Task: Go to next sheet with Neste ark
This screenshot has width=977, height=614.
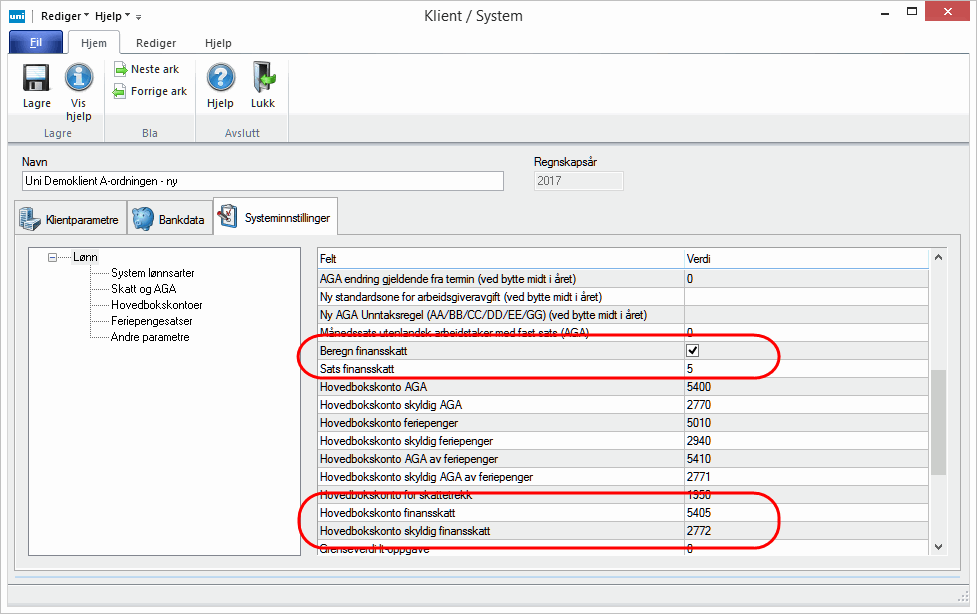Action: [146, 69]
